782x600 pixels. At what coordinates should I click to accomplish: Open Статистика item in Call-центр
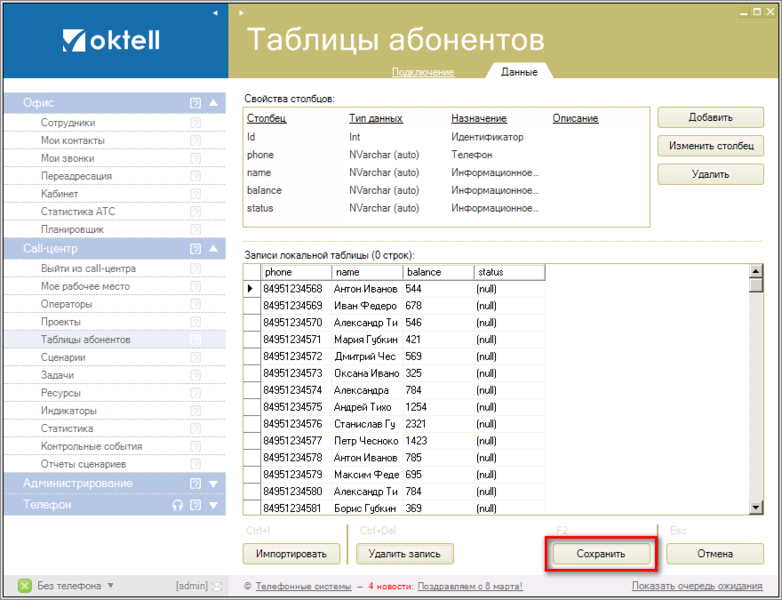pyautogui.click(x=67, y=428)
